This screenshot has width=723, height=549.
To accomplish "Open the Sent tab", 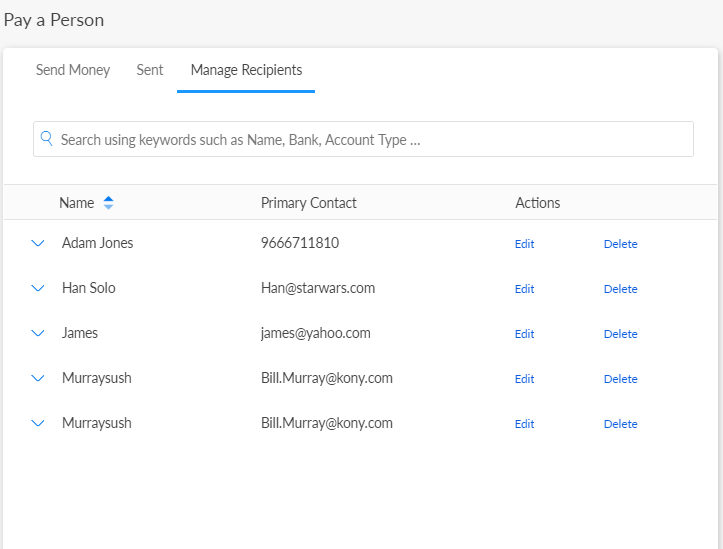I will tap(150, 70).
